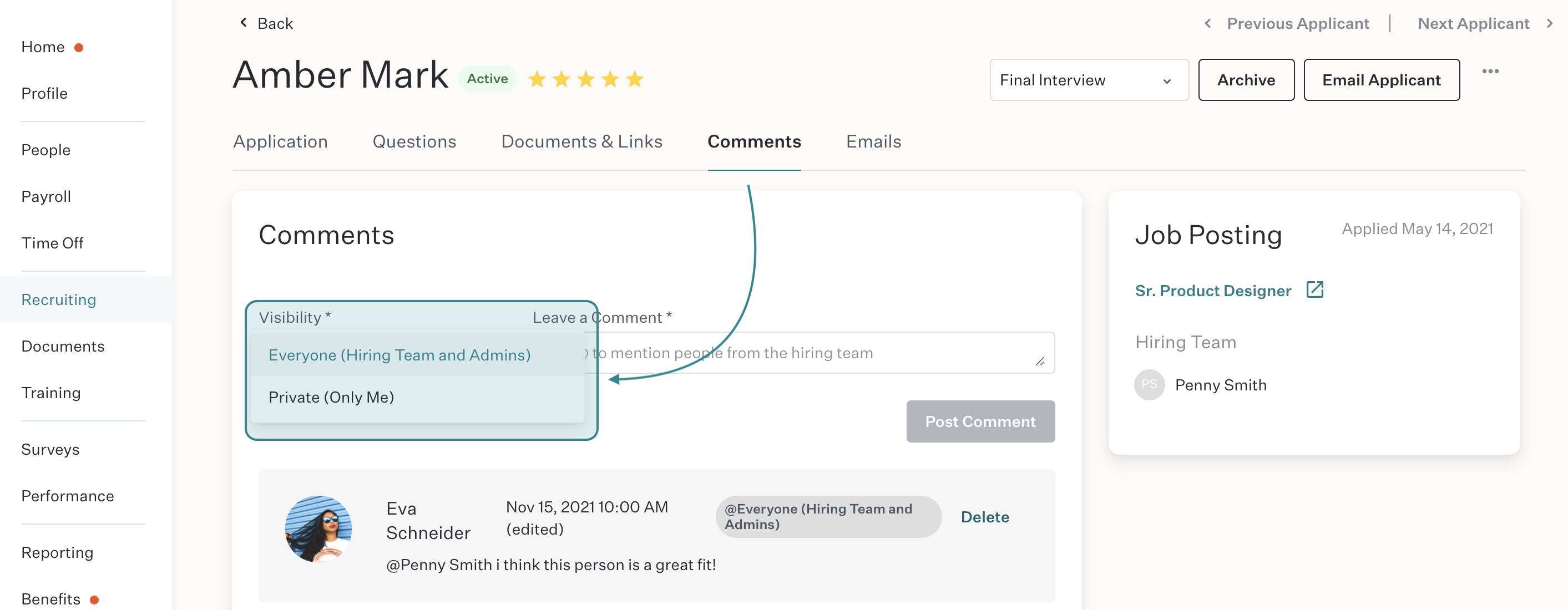Click the chevron beside Next Applicant
Viewport: 1568px width, 610px height.
tap(1549, 23)
